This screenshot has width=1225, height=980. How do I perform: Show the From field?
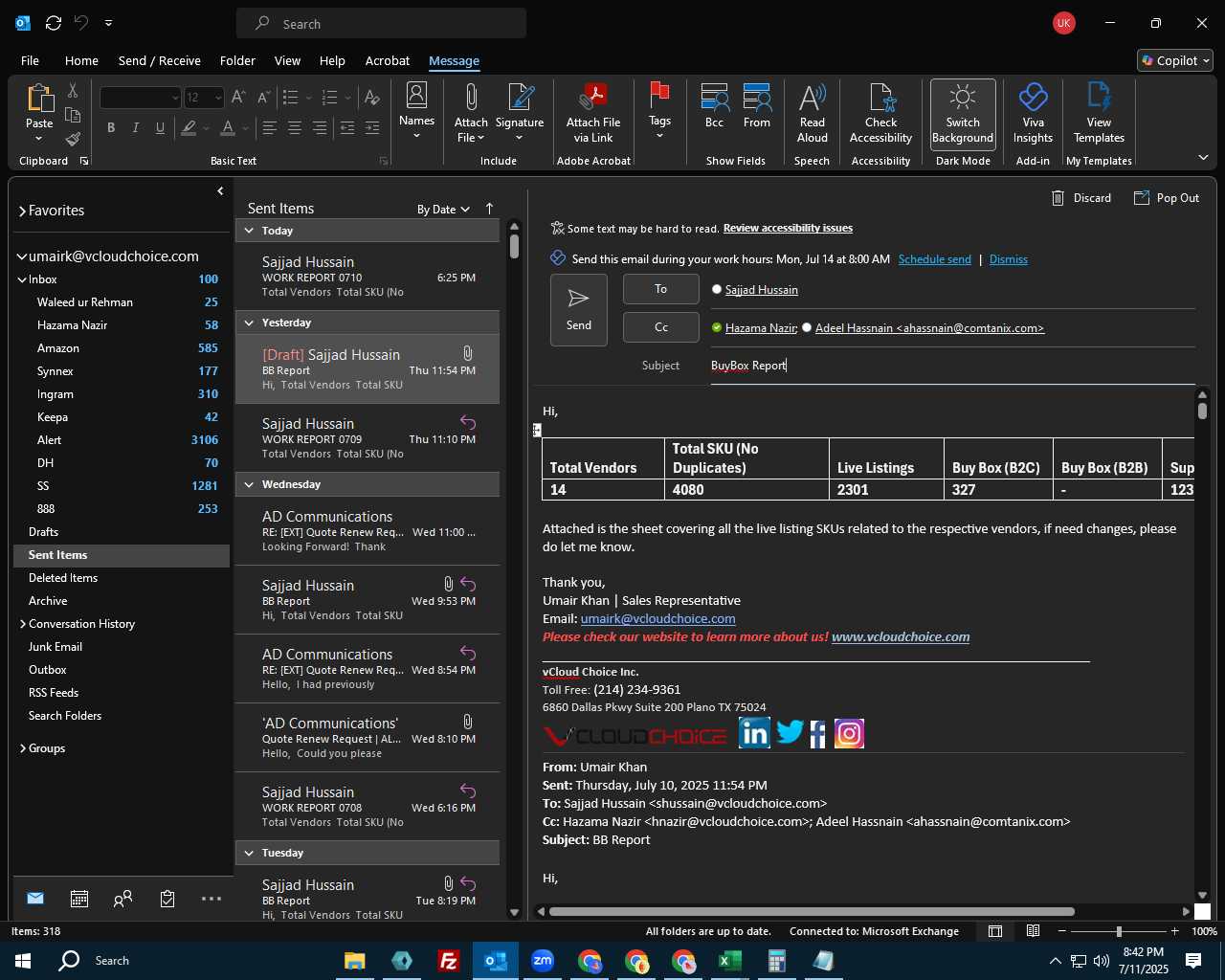757,106
